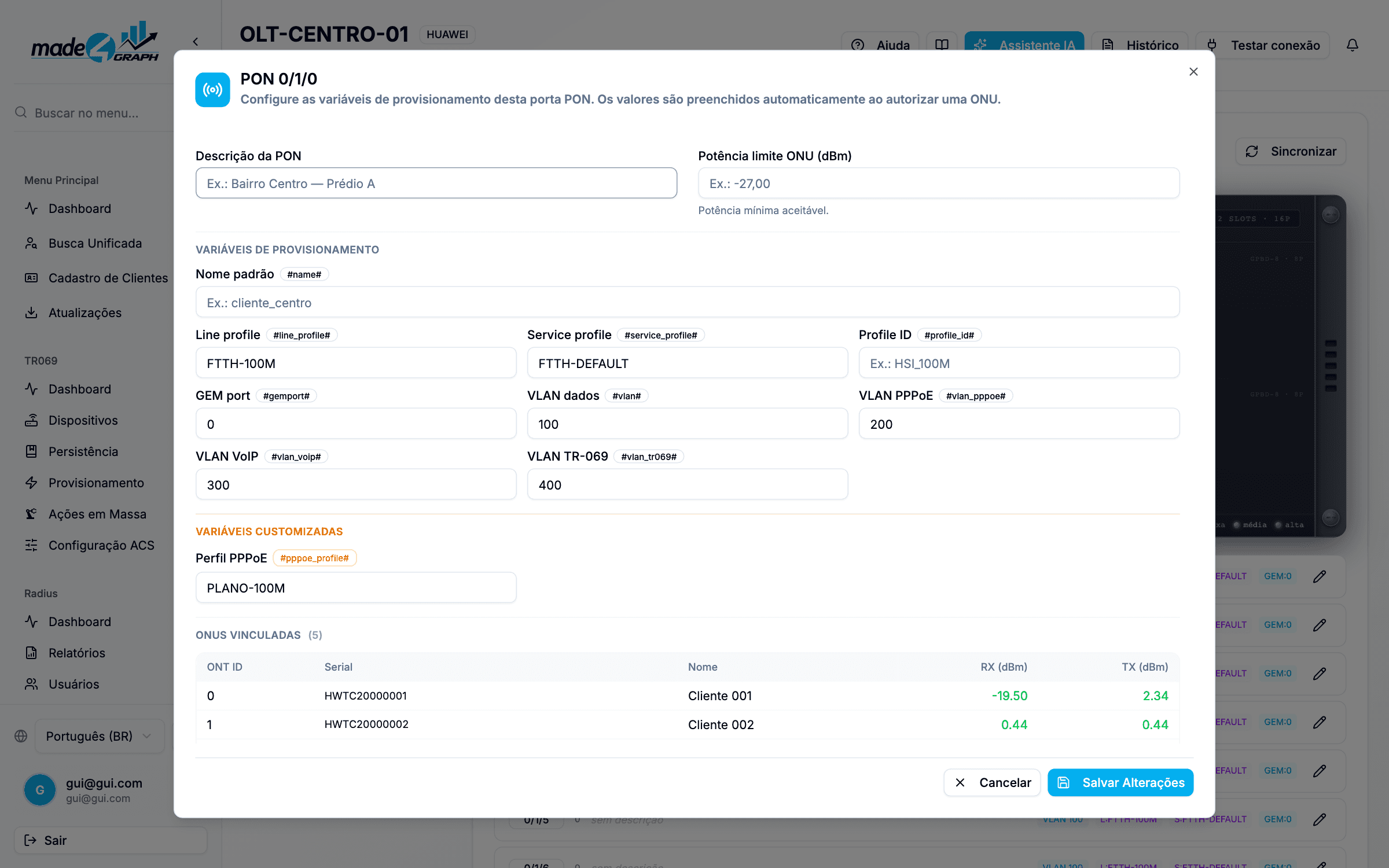Select the Cliente 001 ONU row
1389x868 pixels.
point(688,696)
